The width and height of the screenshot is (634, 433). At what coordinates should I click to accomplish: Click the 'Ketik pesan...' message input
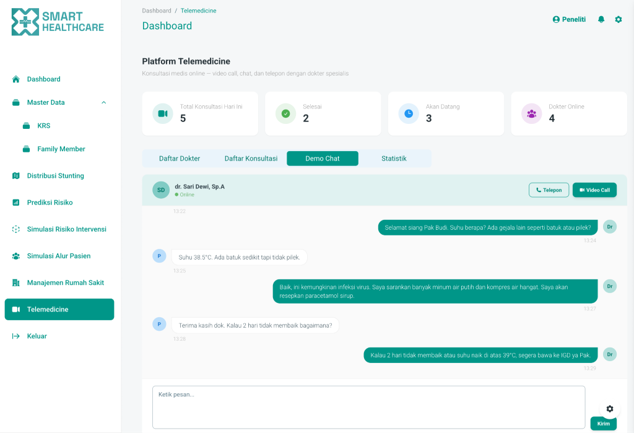click(x=369, y=407)
